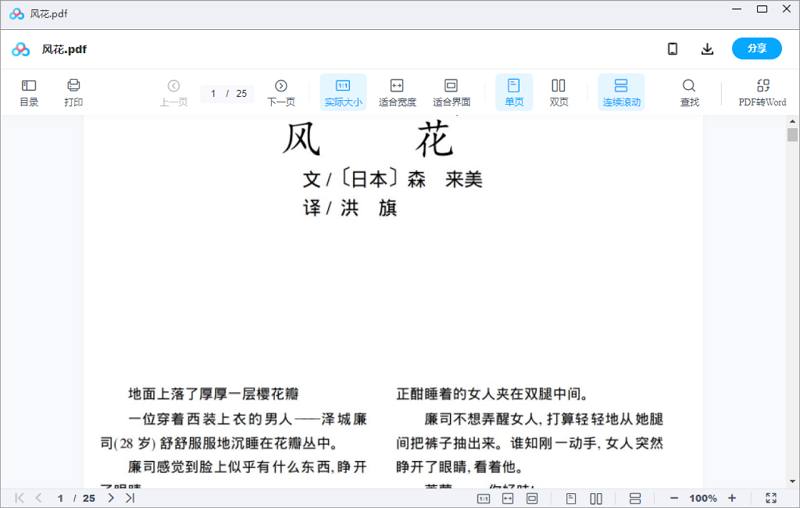This screenshot has height=508, width=800.
Task: Open the 查找 search tool
Action: [689, 92]
